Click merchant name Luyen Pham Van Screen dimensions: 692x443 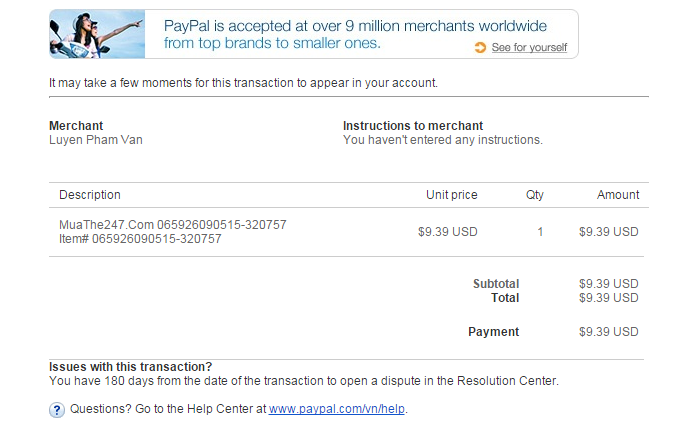pos(96,140)
